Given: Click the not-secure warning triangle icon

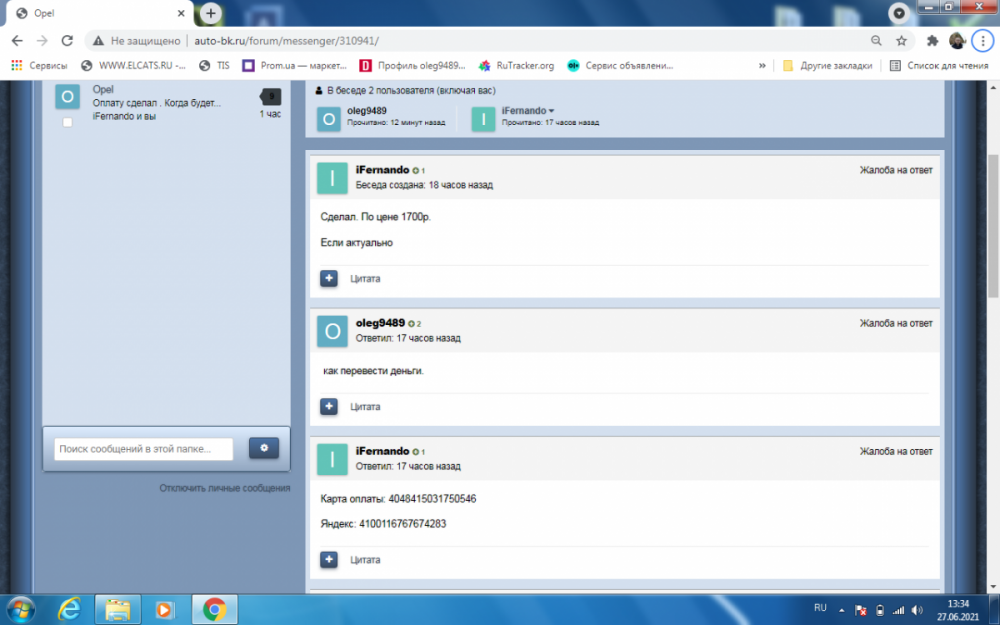Looking at the screenshot, I should pos(98,41).
